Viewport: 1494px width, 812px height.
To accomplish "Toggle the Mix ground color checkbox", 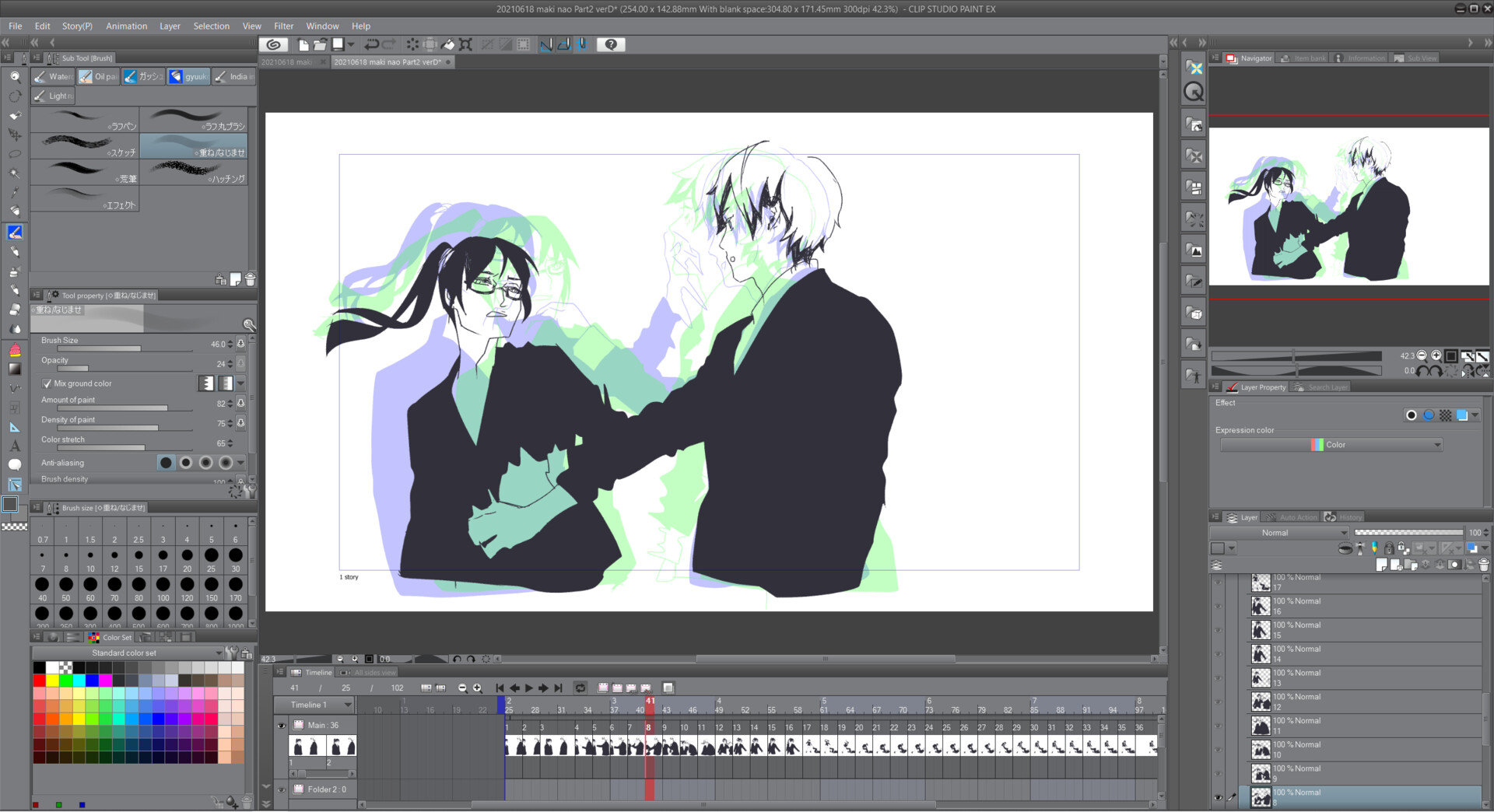I will [47, 383].
